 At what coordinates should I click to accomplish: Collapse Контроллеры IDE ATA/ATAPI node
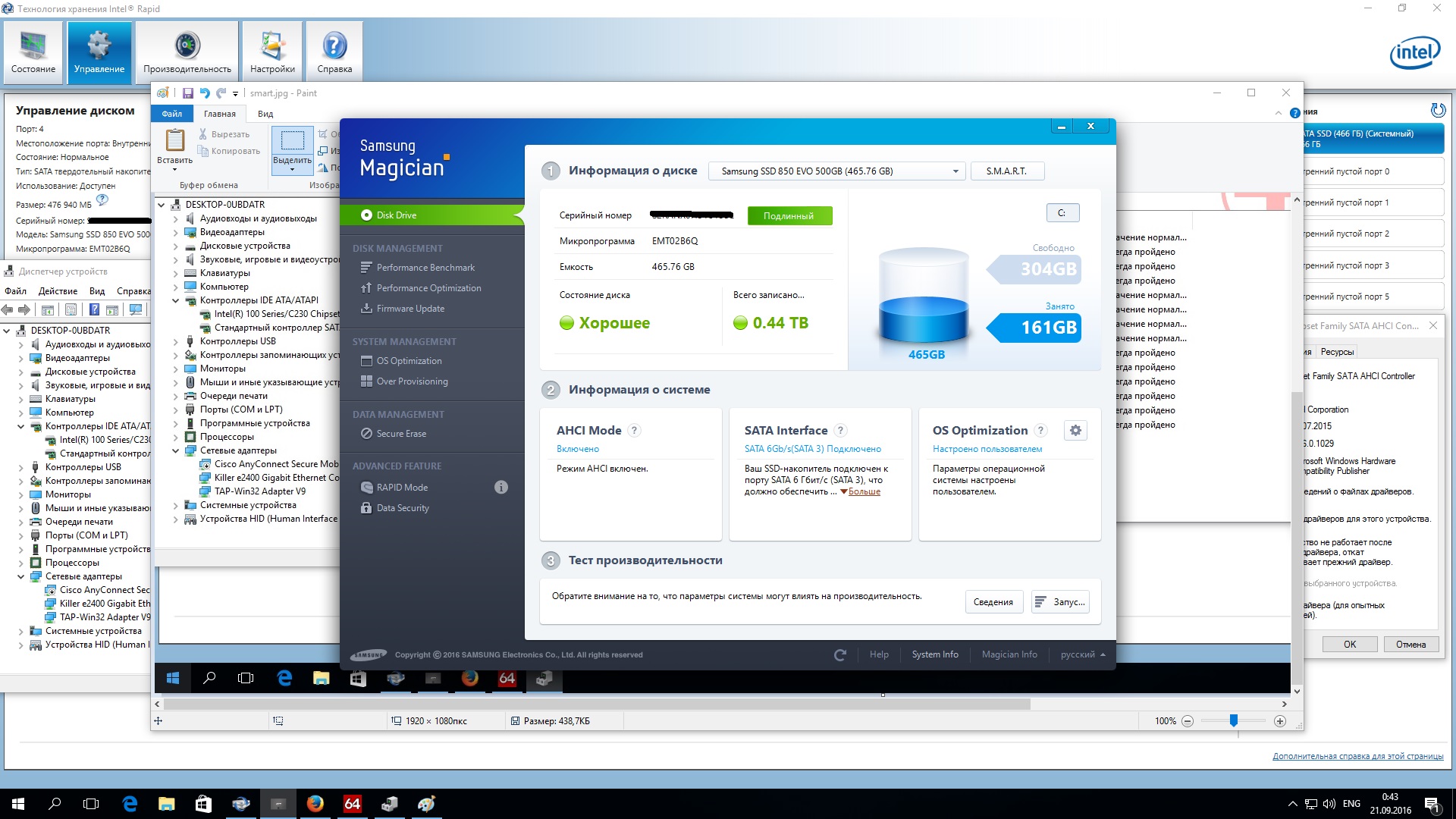pyautogui.click(x=20, y=426)
